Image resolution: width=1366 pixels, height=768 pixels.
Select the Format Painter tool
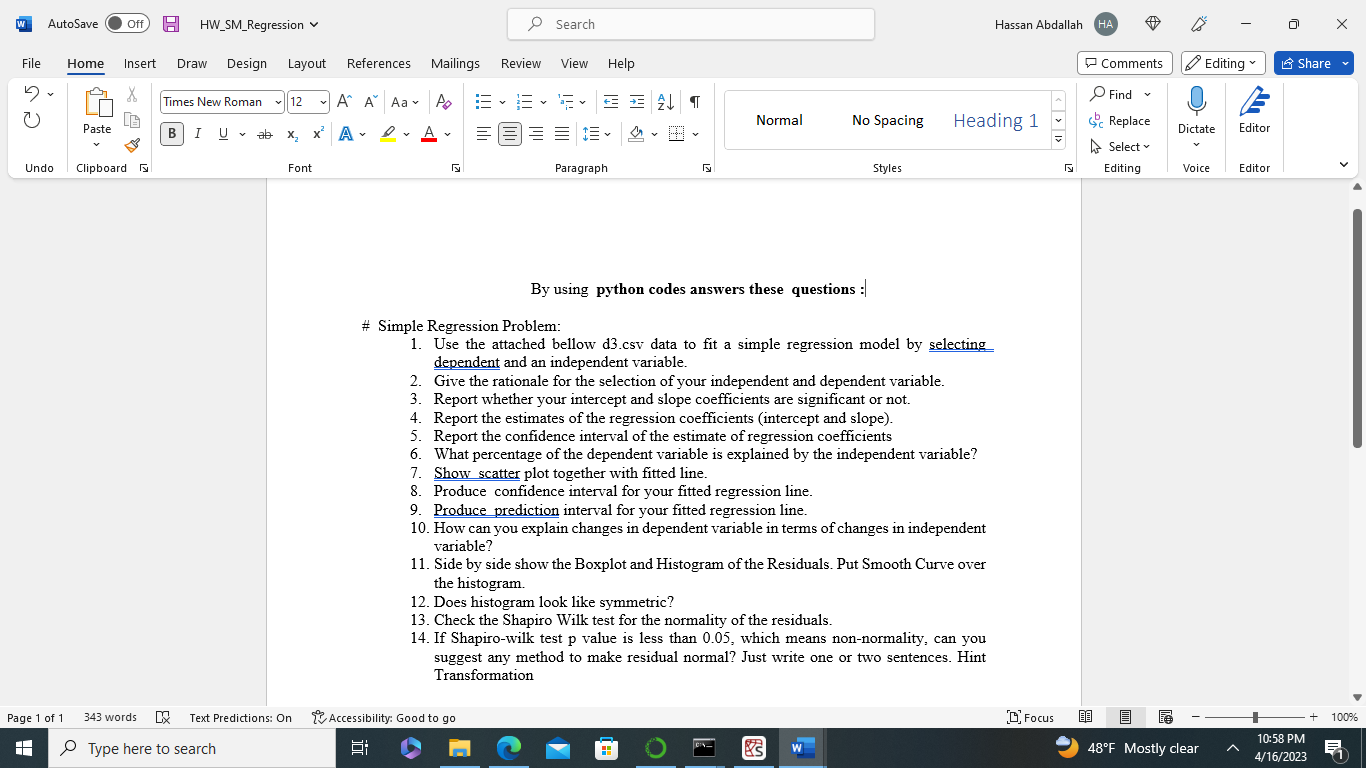click(x=131, y=144)
